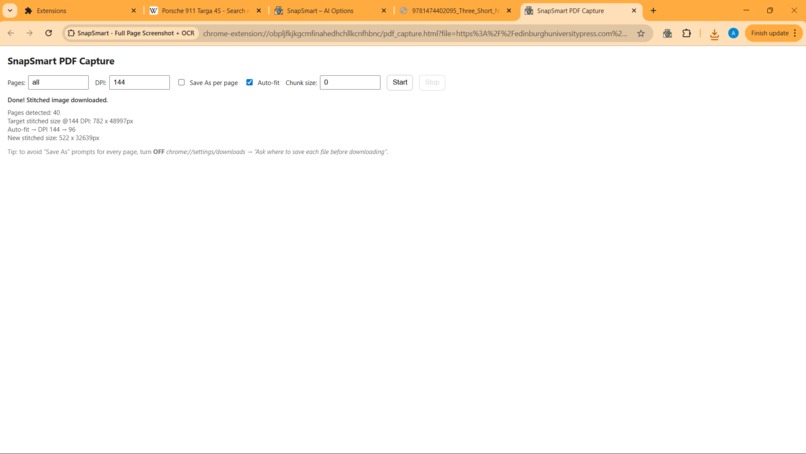
Task: Click 'Done! Stitched image downloaded.' status
Action: point(58,100)
